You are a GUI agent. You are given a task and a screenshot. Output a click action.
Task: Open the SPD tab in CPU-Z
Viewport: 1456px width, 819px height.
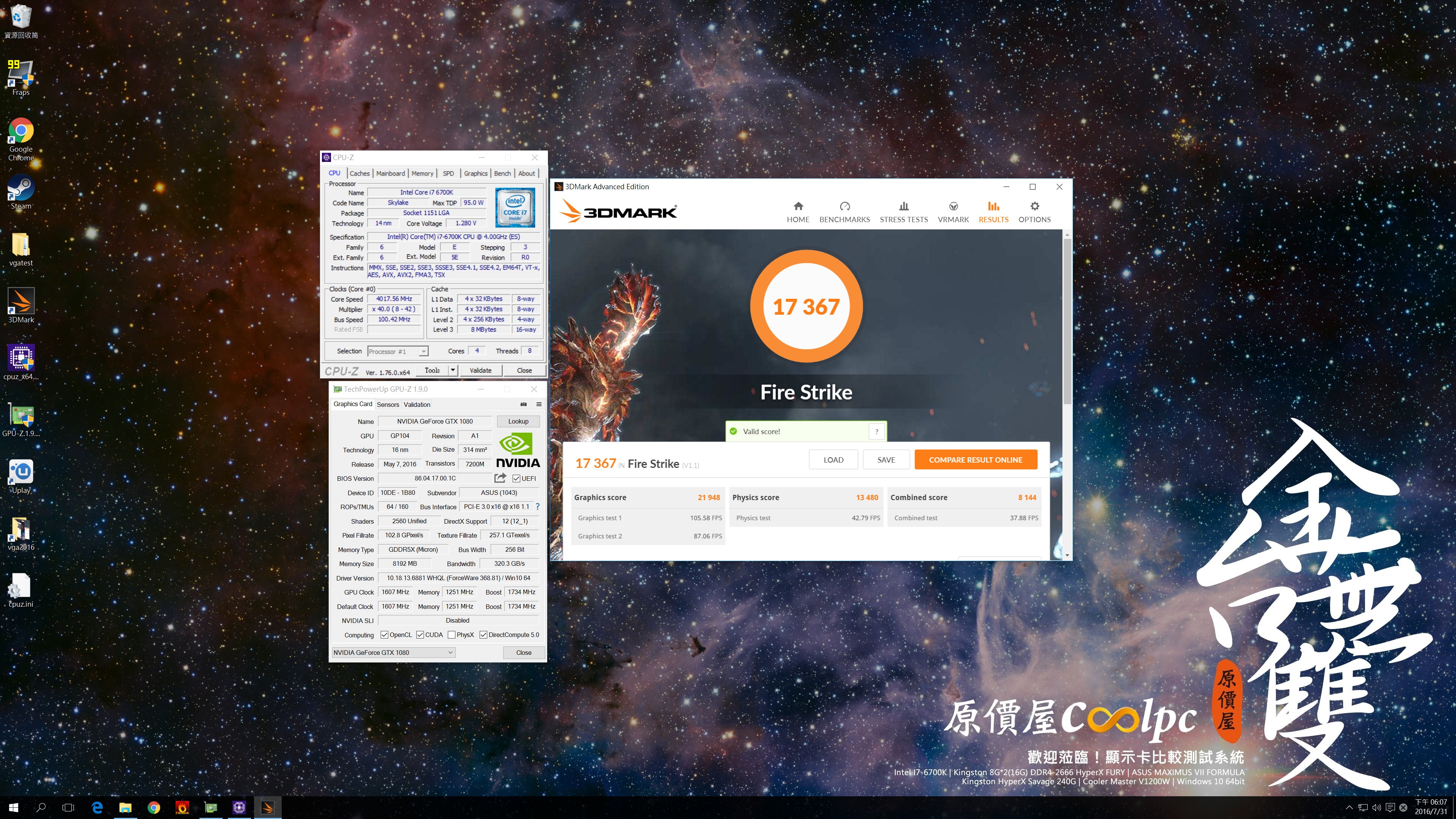pyautogui.click(x=448, y=174)
